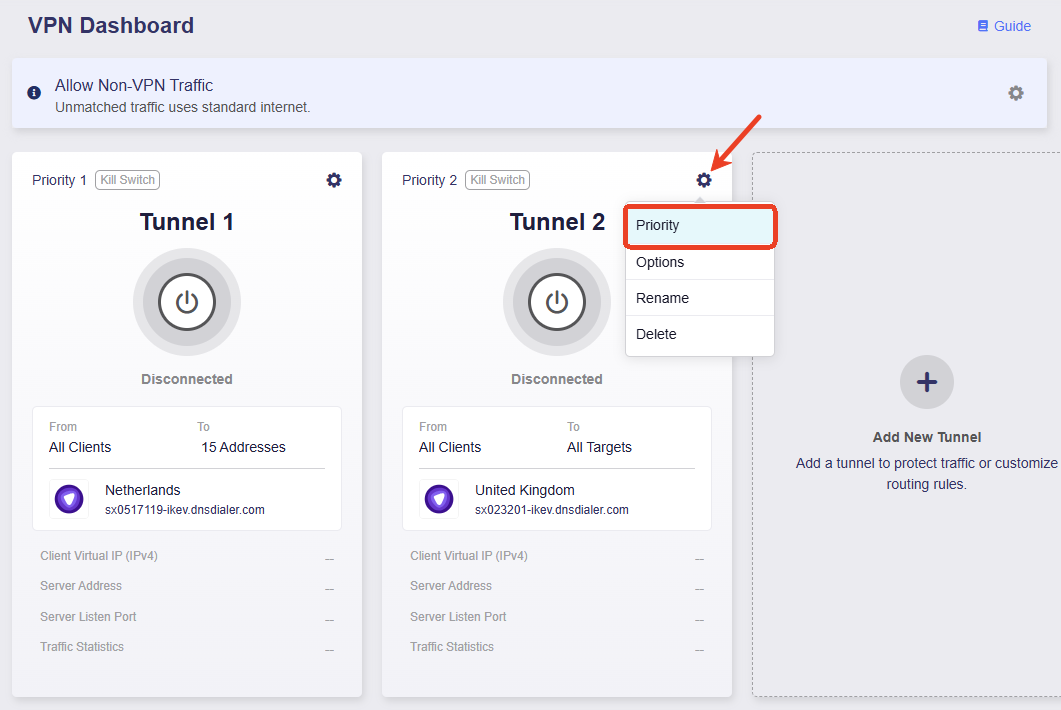
Task: Click the Netherlands server shield icon
Action: click(69, 499)
